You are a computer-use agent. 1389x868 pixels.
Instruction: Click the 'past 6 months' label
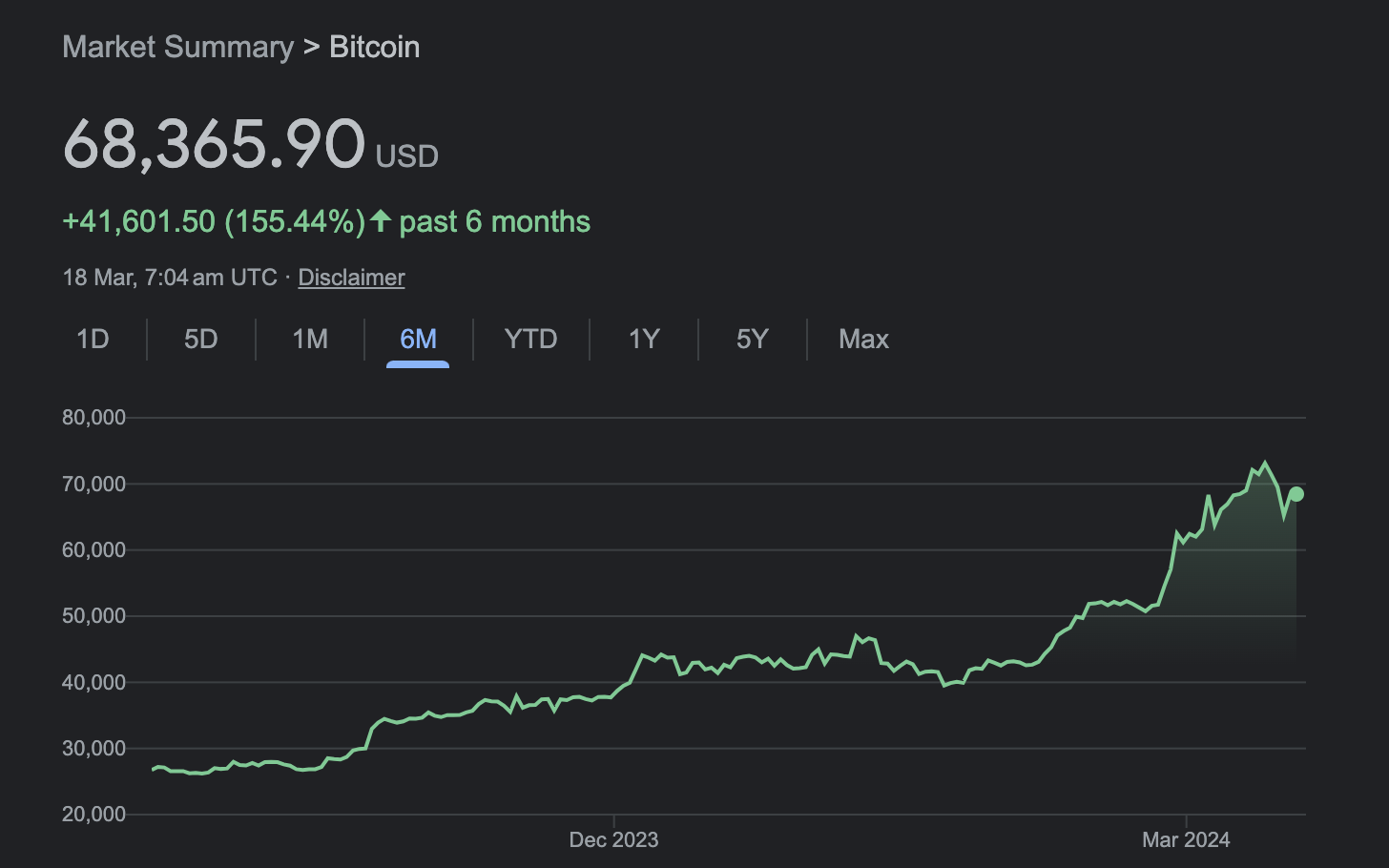[494, 221]
